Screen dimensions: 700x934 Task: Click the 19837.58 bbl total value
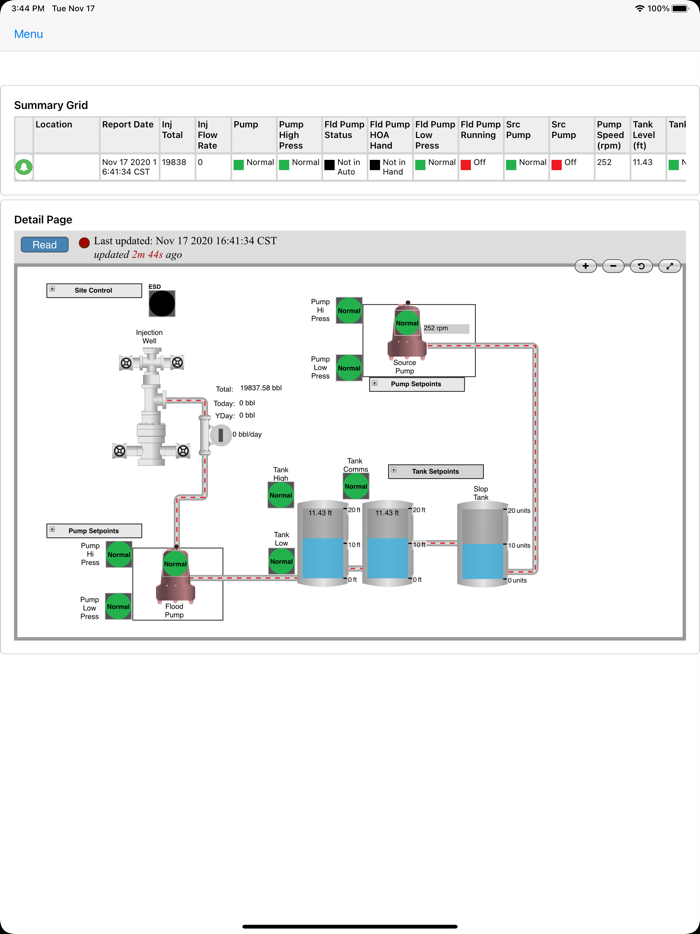click(x=261, y=388)
